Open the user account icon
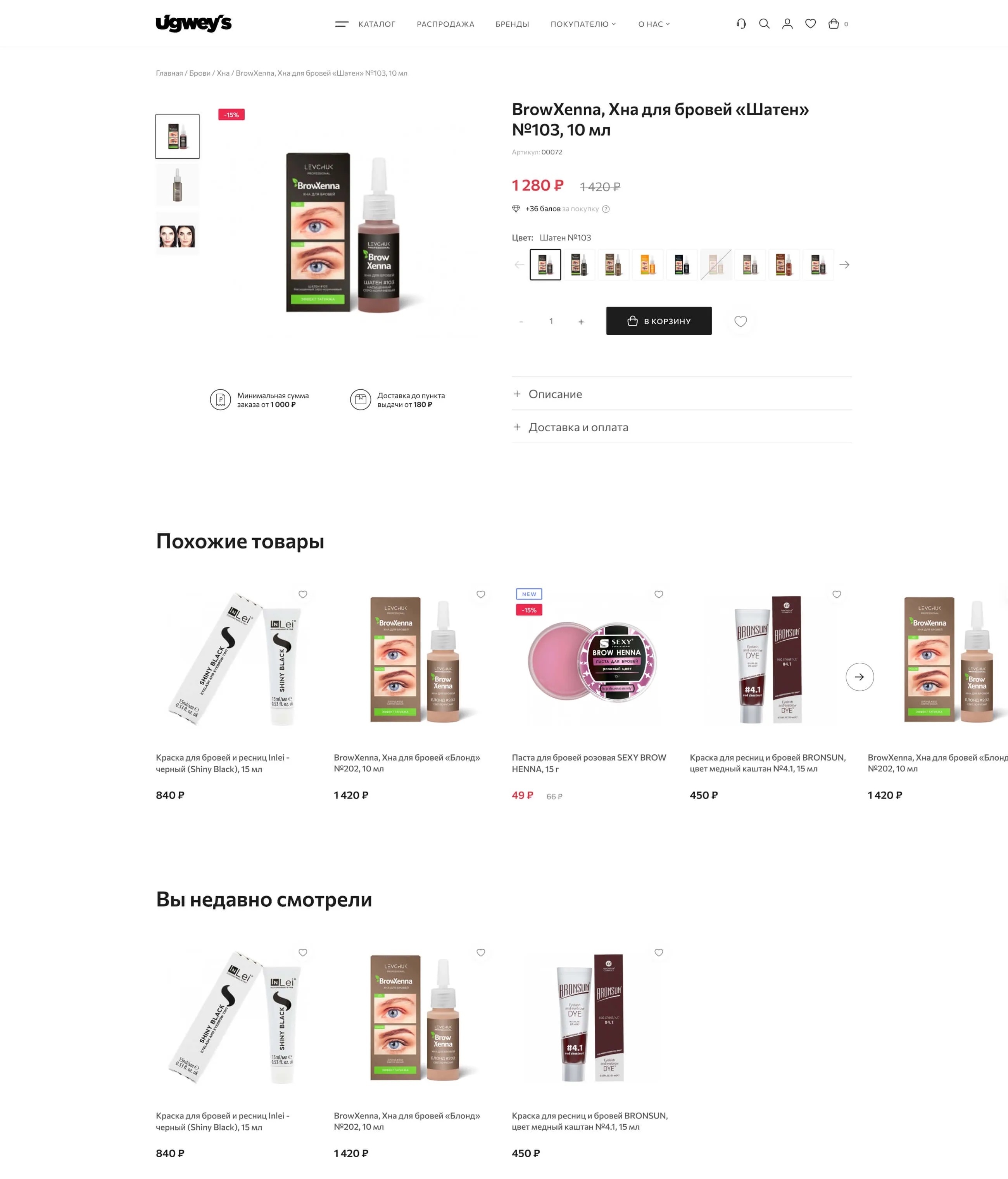Image resolution: width=1008 pixels, height=1179 pixels. (x=787, y=24)
